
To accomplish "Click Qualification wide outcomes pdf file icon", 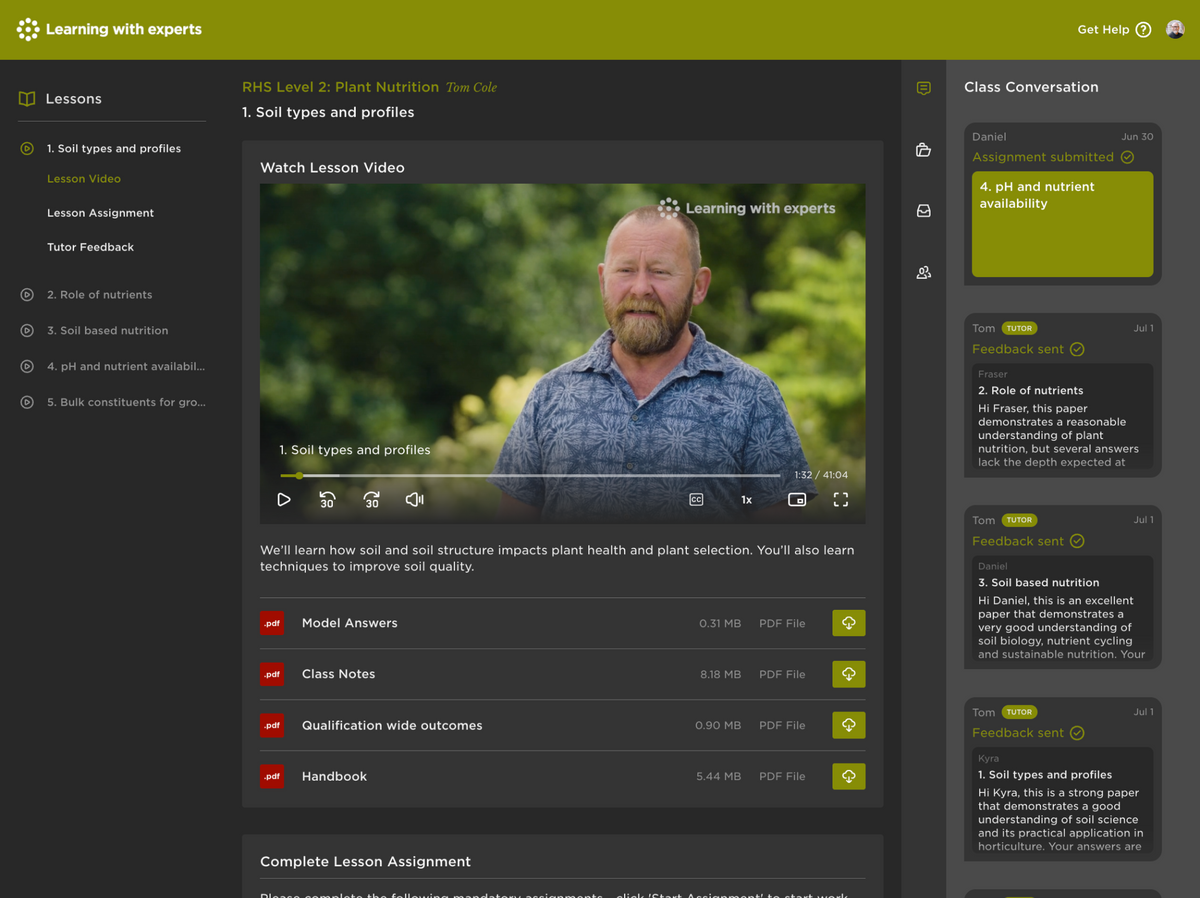I will [x=272, y=725].
